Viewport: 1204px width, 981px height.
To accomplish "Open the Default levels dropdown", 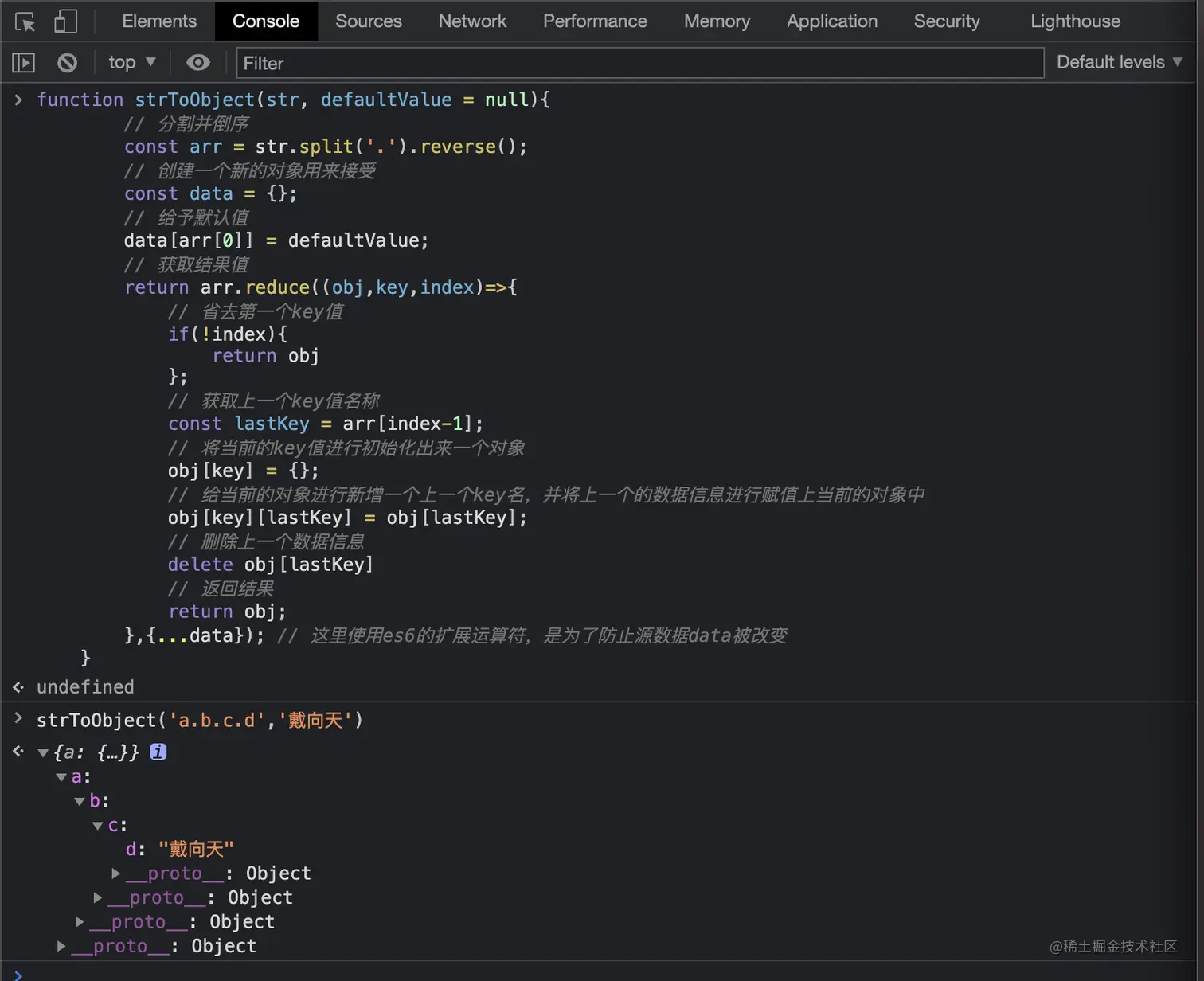I will (x=1119, y=63).
